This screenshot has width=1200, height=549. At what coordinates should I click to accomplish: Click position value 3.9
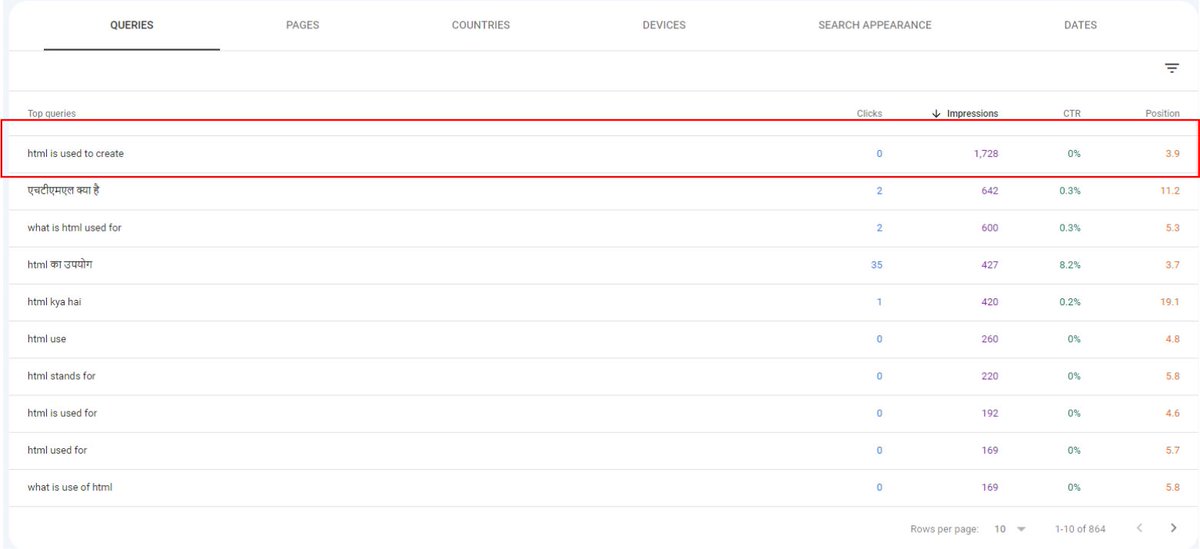(x=1172, y=154)
